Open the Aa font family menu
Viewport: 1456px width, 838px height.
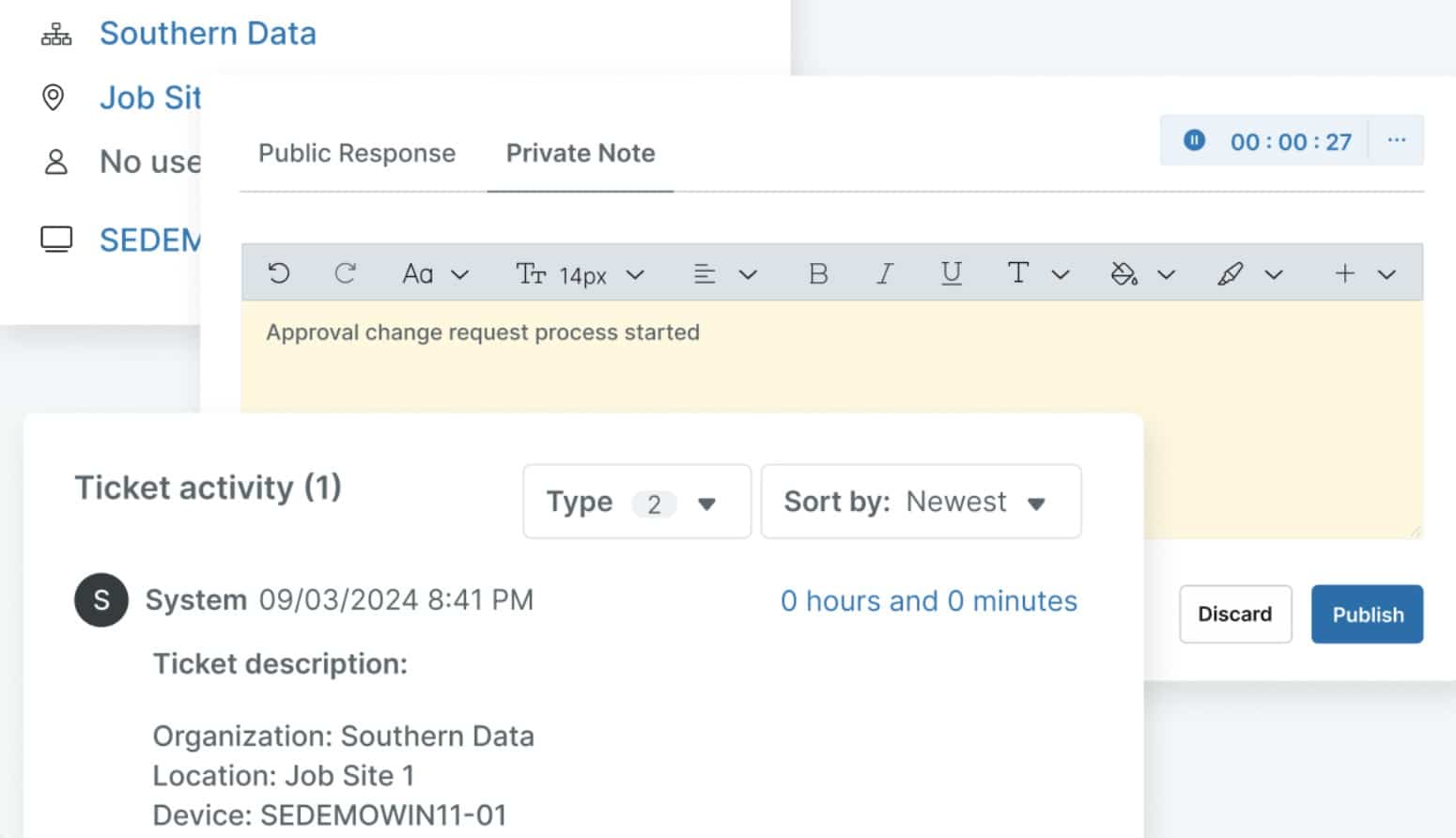coord(435,274)
